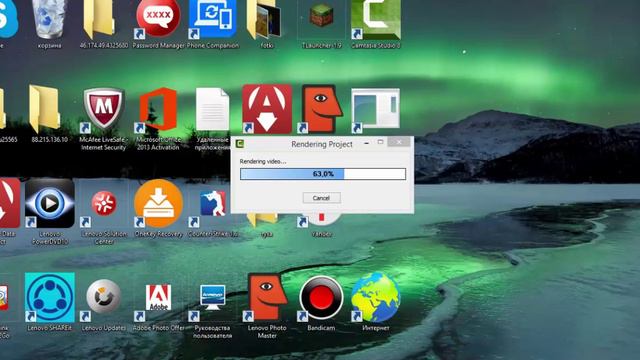
Task: Click the 'Rendering video...' status label
Action: (x=263, y=162)
